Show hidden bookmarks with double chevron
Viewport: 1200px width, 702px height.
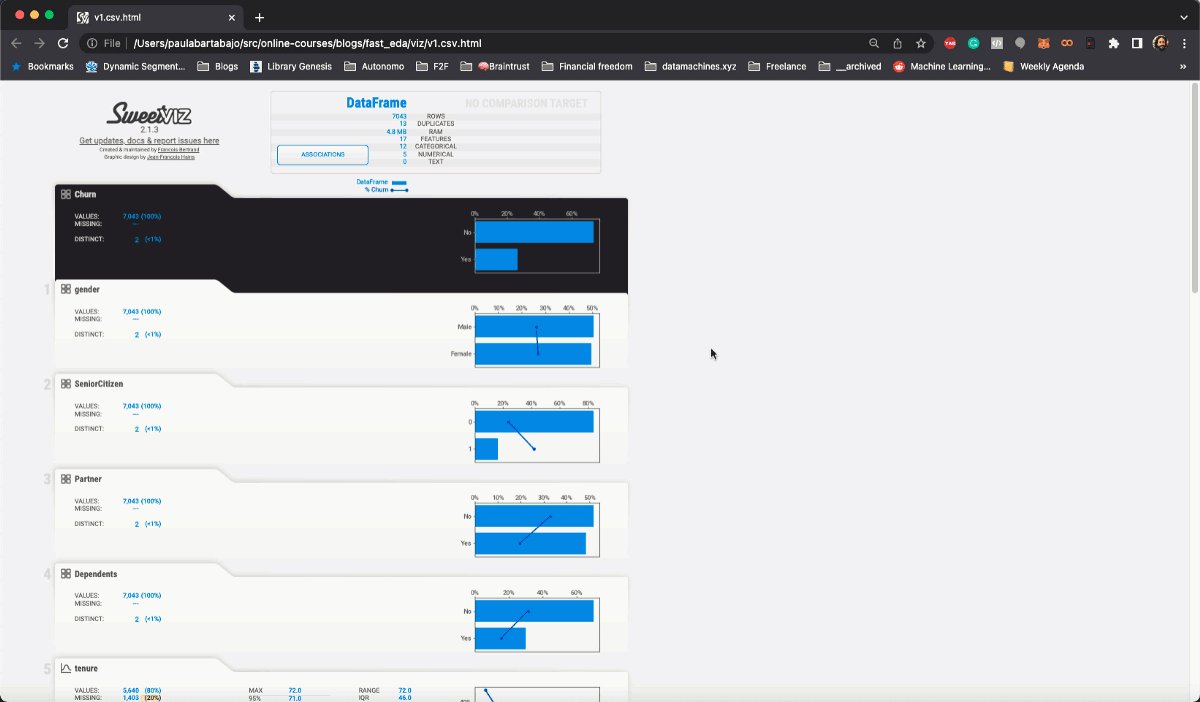point(1184,67)
